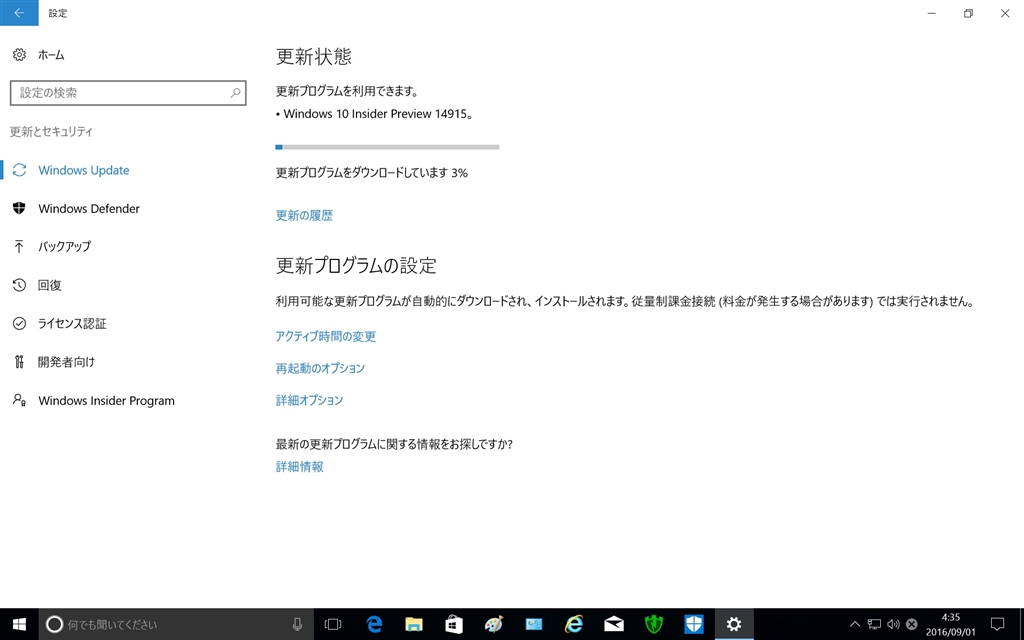This screenshot has height=640, width=1024.
Task: Open the ホーム gear icon
Action: pyautogui.click(x=20, y=55)
